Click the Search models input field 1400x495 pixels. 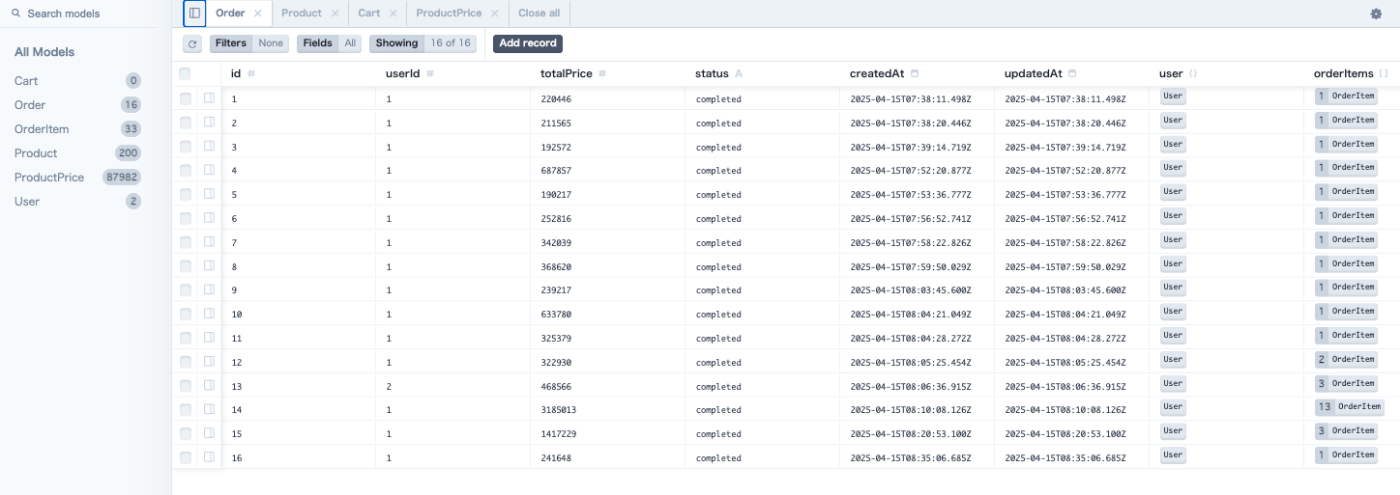click(85, 14)
